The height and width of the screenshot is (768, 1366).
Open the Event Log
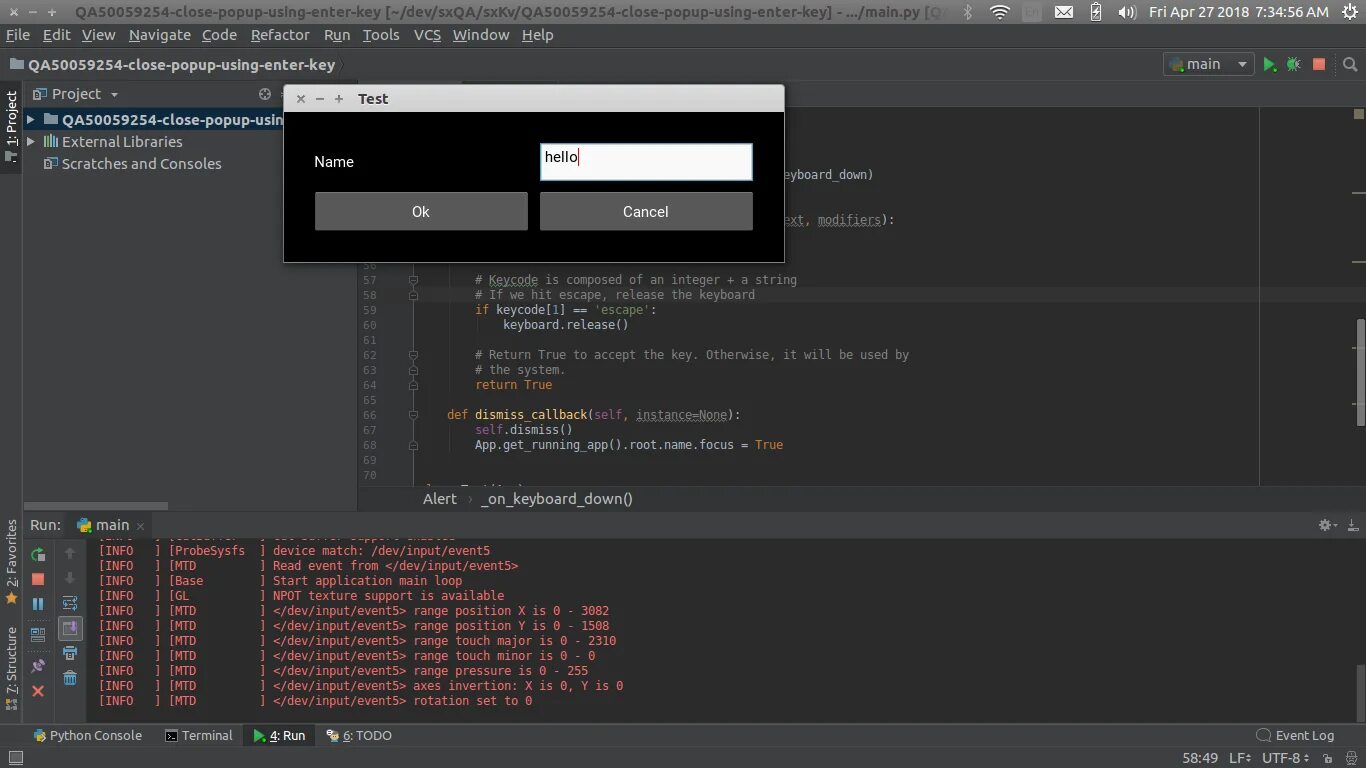[1295, 735]
